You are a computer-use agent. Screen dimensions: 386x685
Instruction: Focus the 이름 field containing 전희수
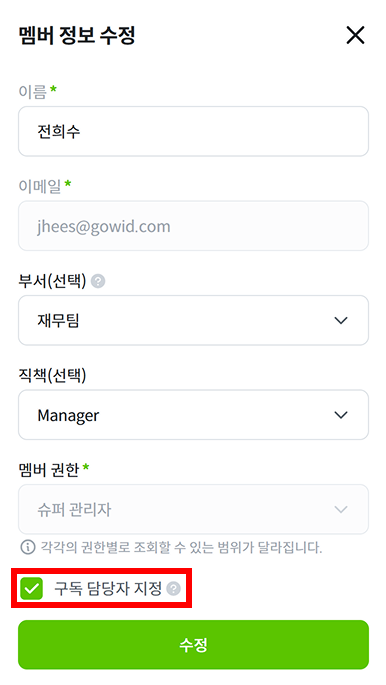tap(193, 131)
